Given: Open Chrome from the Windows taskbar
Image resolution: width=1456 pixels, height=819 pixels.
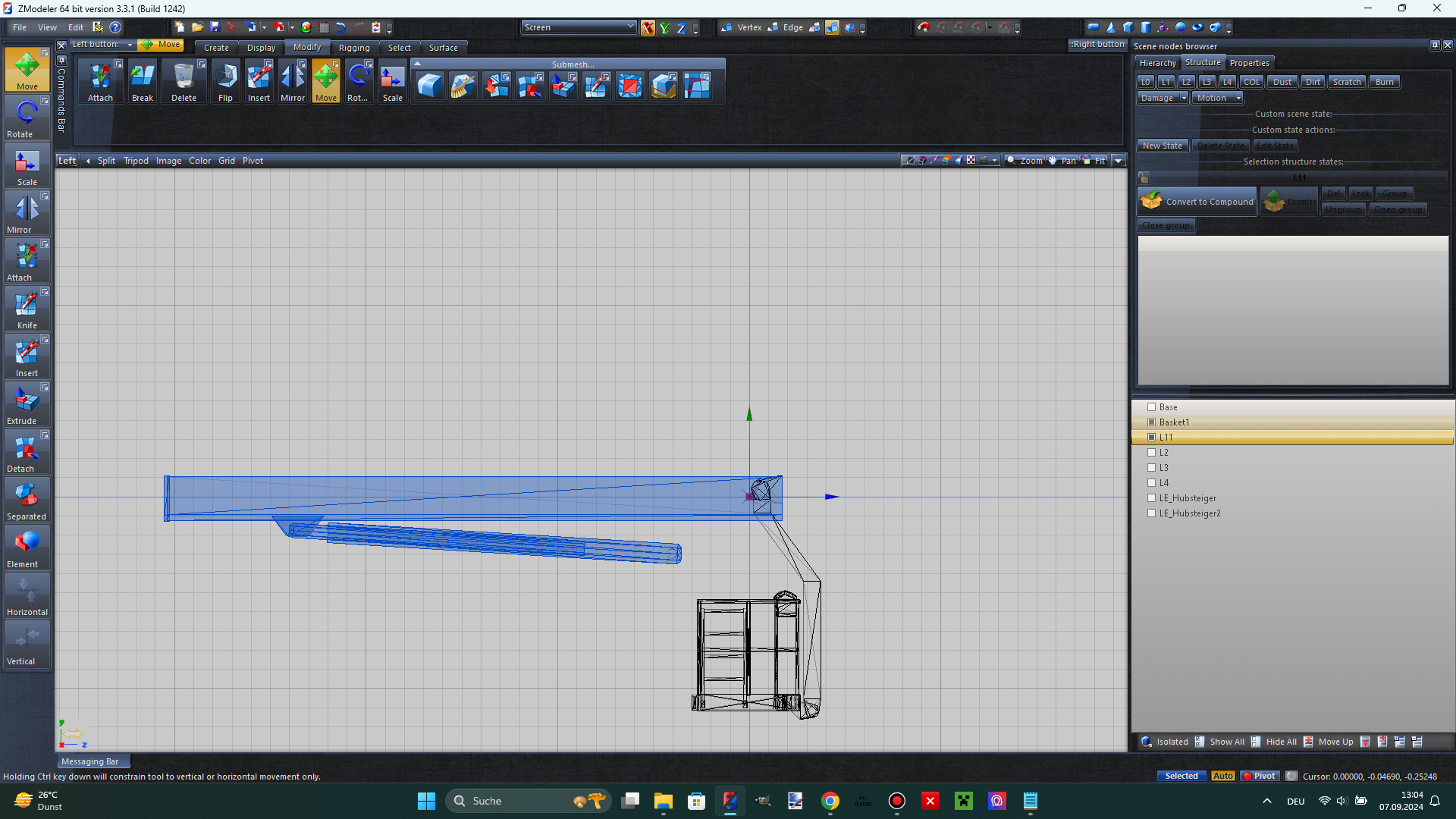Looking at the screenshot, I should (830, 801).
